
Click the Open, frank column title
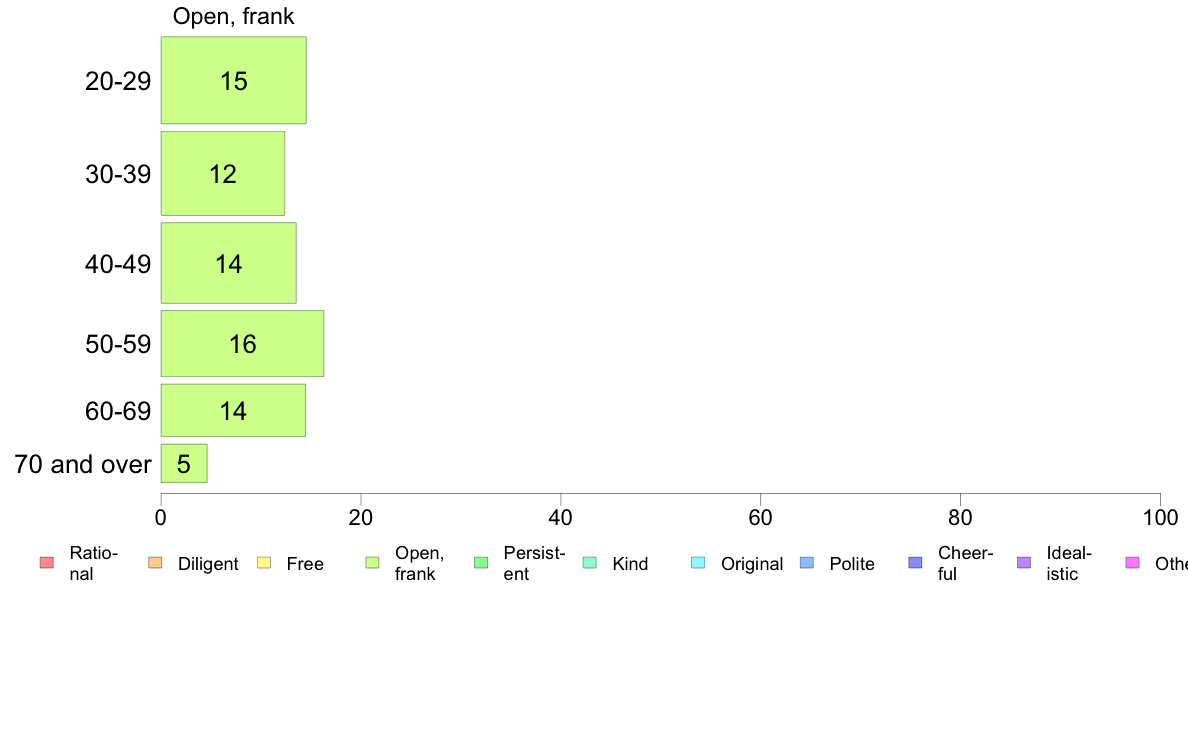(233, 16)
